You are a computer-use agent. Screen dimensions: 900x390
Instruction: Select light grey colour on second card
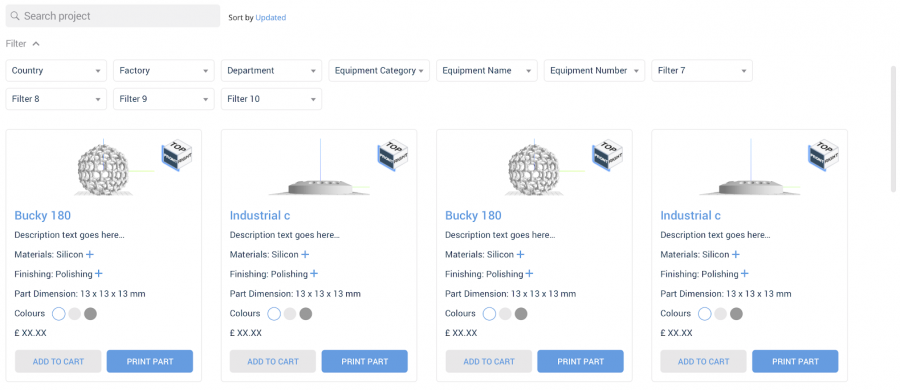point(290,314)
